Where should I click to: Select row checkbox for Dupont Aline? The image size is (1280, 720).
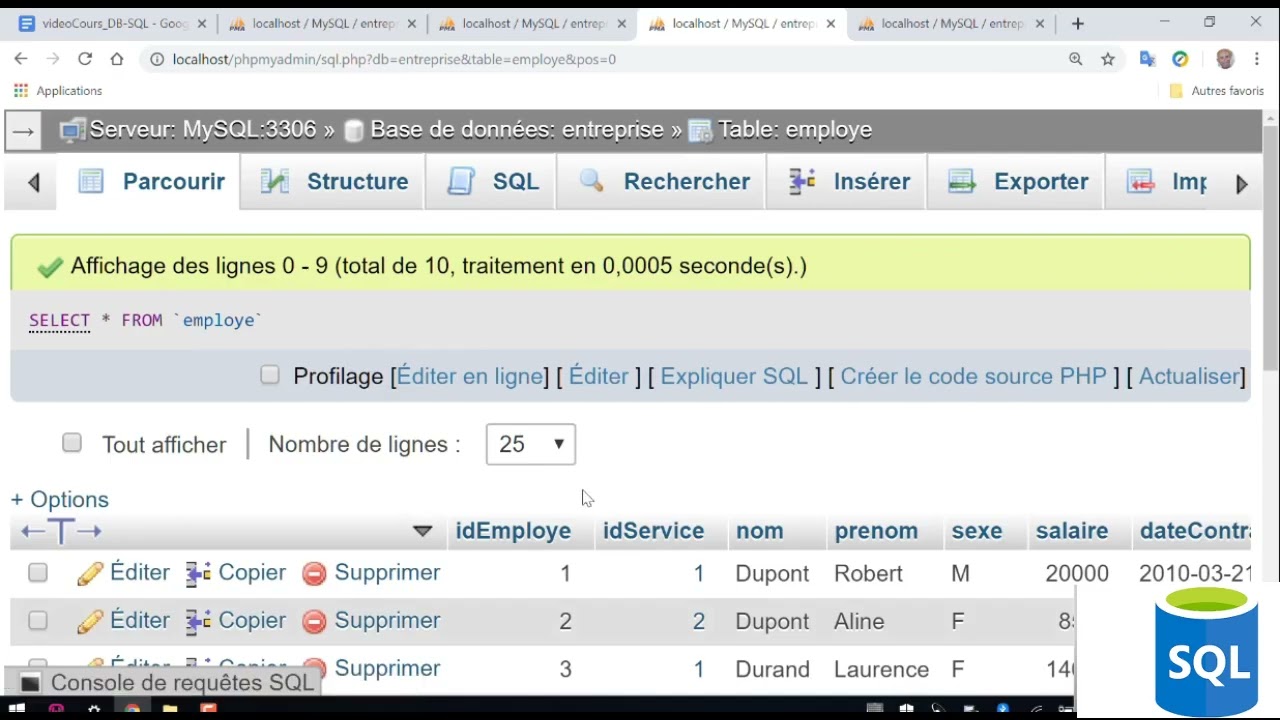tap(38, 620)
